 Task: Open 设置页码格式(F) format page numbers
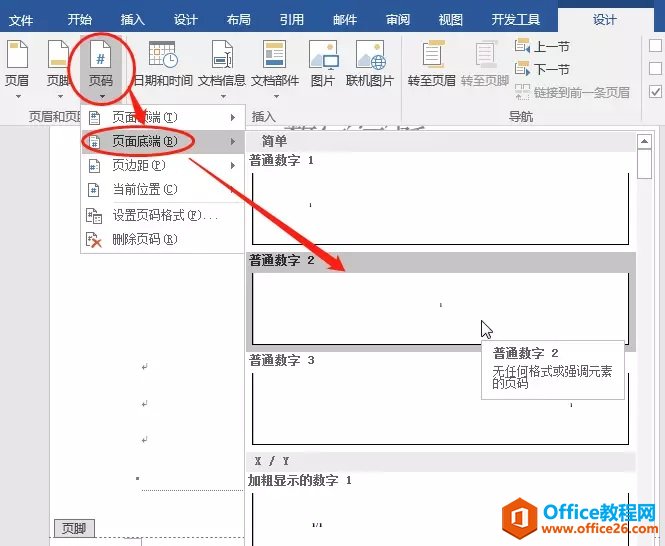pyautogui.click(x=163, y=216)
